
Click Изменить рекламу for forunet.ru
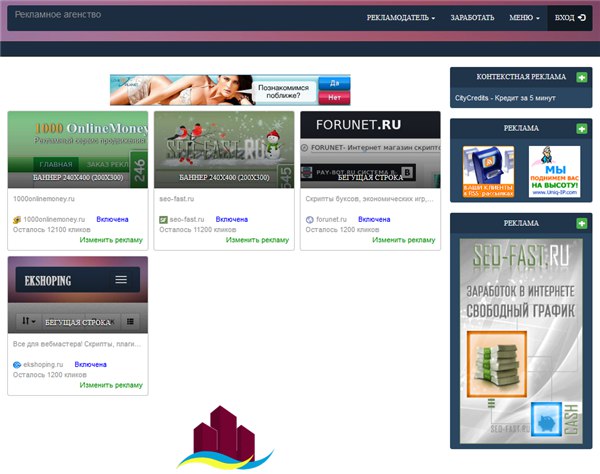point(404,240)
